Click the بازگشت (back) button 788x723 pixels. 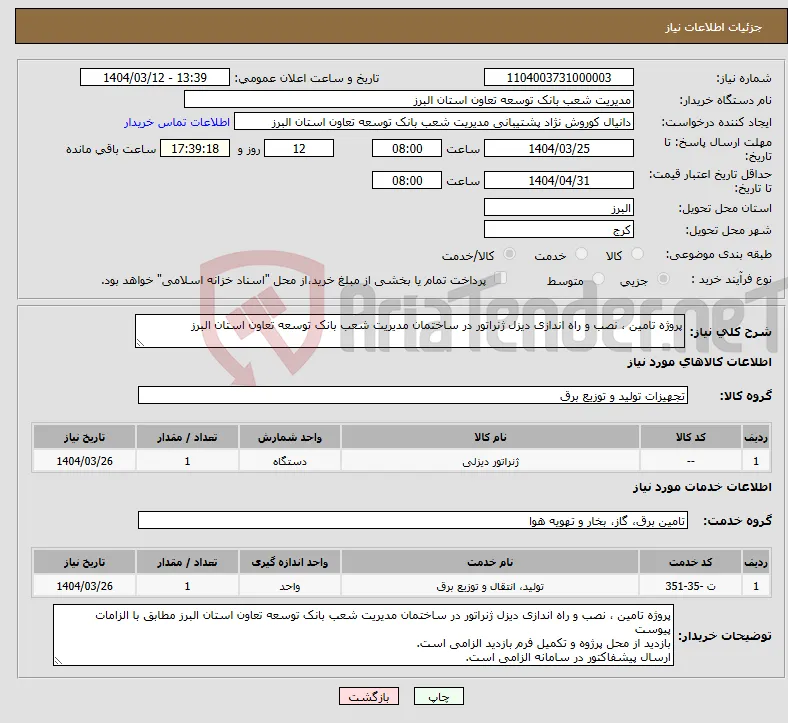369,696
